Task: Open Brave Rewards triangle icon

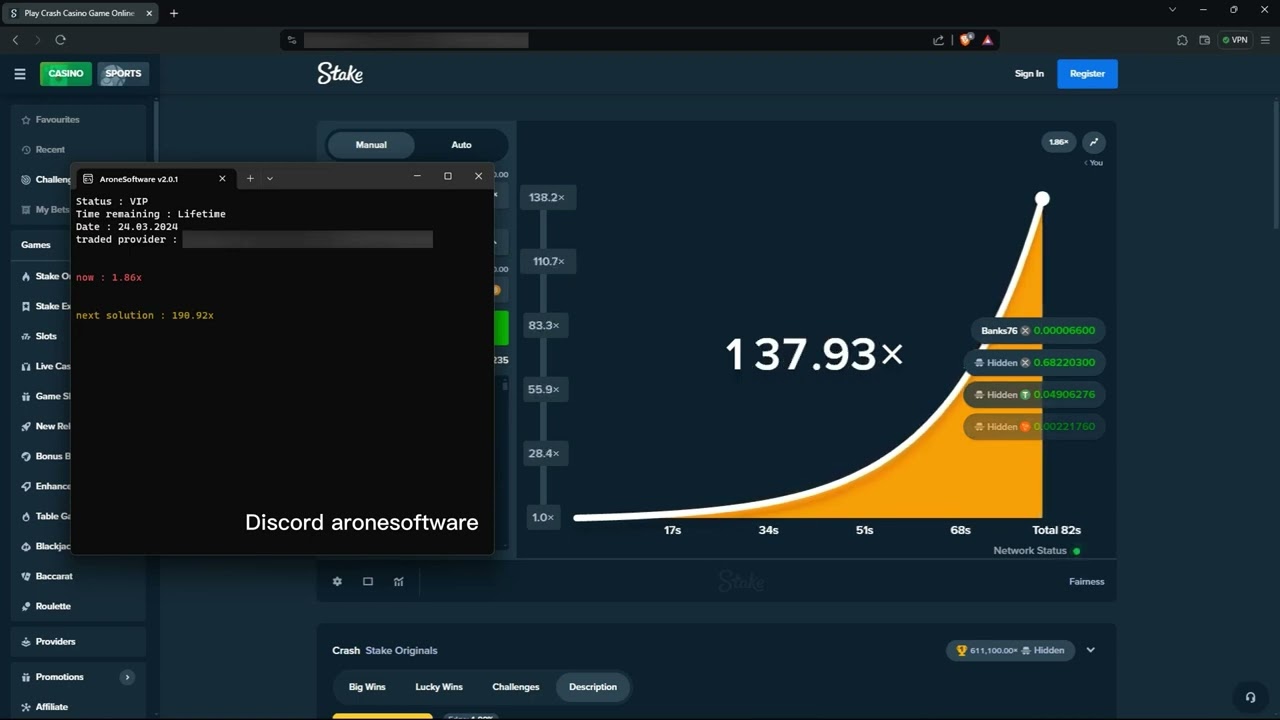Action: coord(987,40)
